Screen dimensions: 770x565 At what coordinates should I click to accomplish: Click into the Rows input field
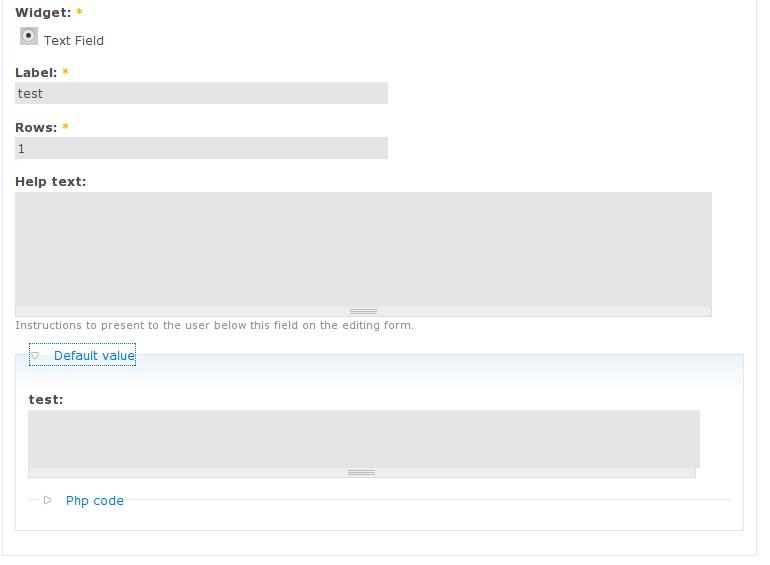[201, 148]
